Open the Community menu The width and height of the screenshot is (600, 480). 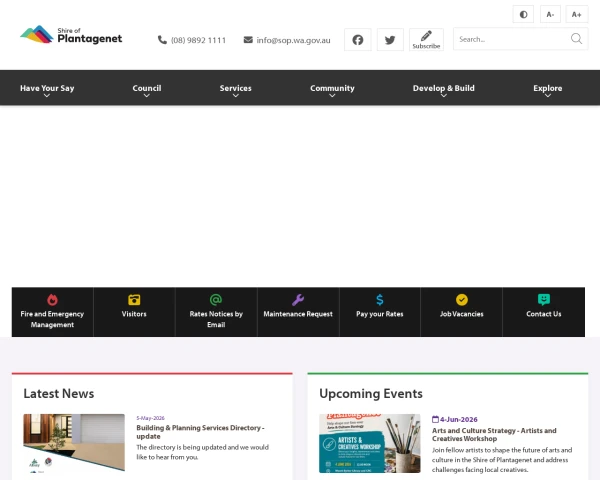click(x=332, y=88)
